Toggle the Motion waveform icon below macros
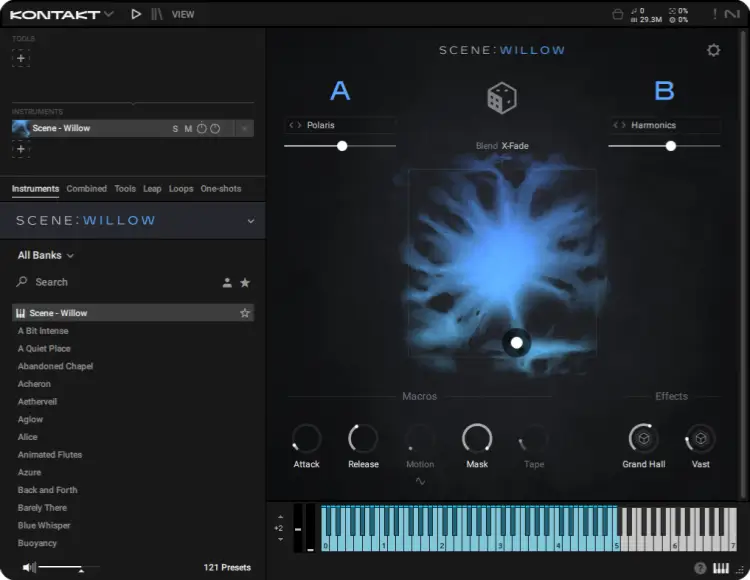This screenshot has width=750, height=580. click(x=420, y=481)
